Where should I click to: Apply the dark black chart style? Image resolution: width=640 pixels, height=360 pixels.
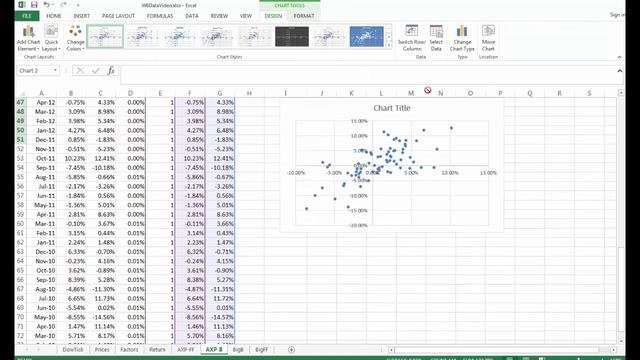[x=292, y=36]
